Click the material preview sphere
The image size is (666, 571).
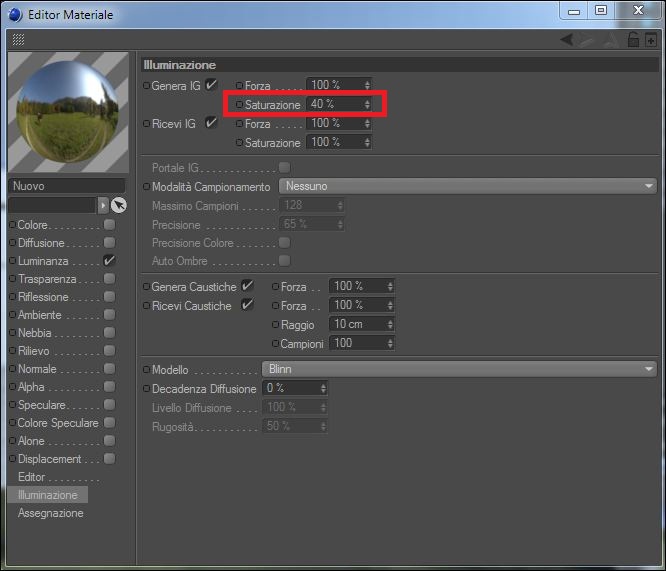pos(68,112)
